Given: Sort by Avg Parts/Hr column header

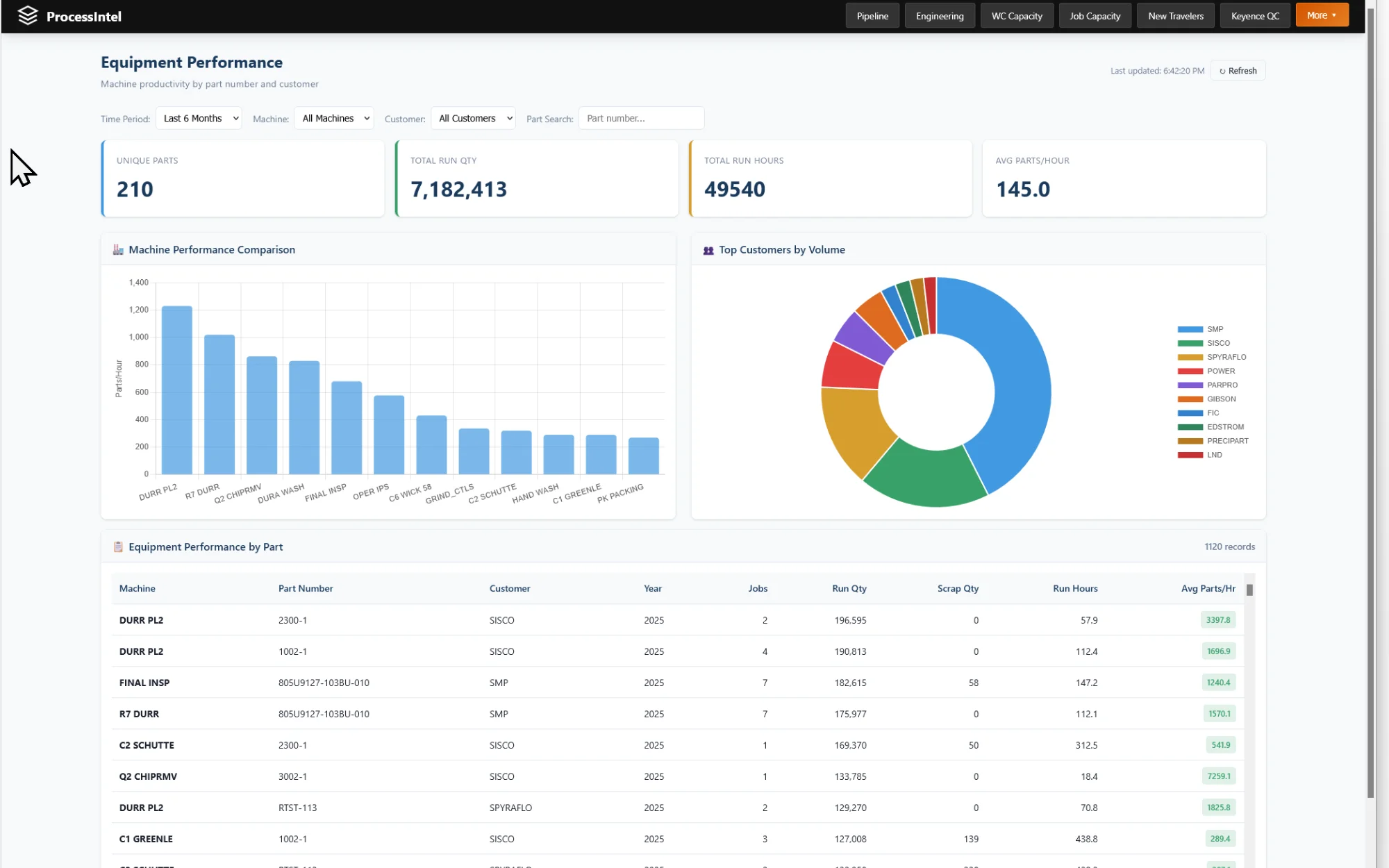Looking at the screenshot, I should click(x=1208, y=588).
